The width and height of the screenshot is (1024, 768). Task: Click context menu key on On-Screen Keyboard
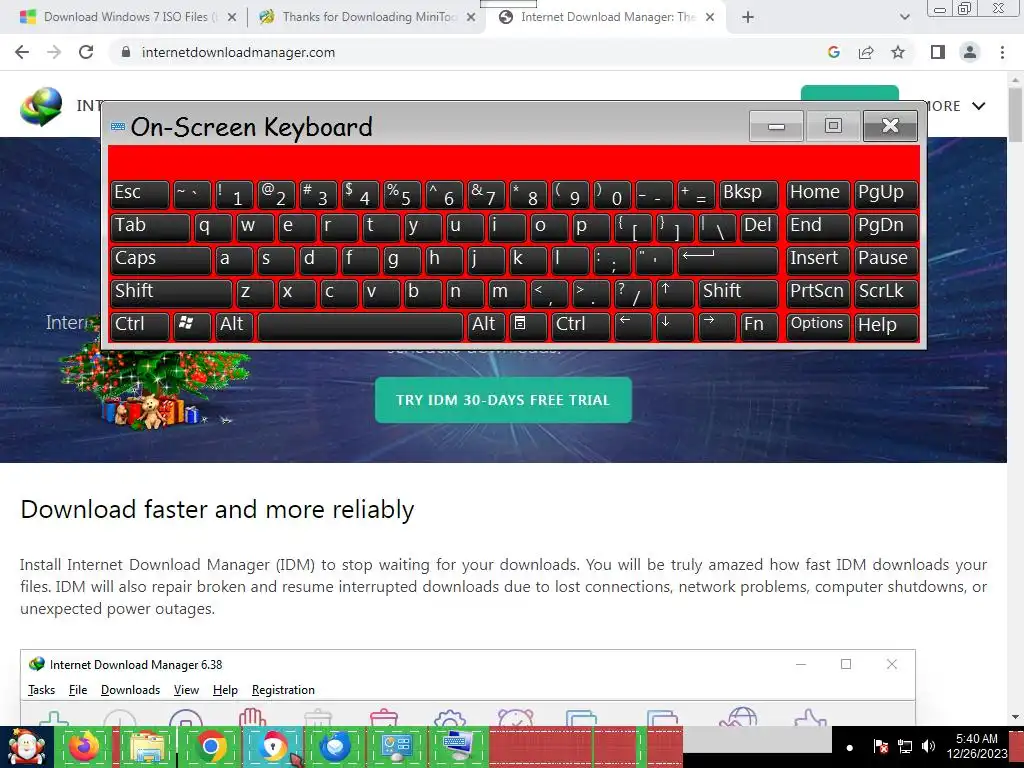[x=527, y=325]
